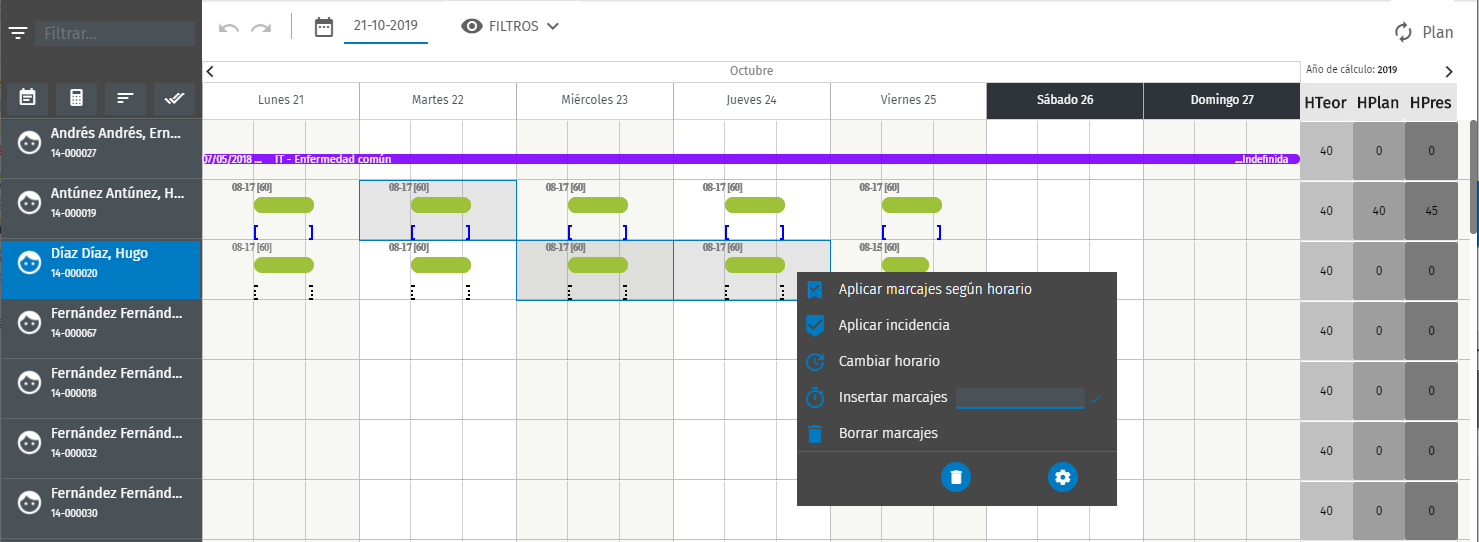
Task: Click the Lunes 21 column header
Action: [x=281, y=100]
